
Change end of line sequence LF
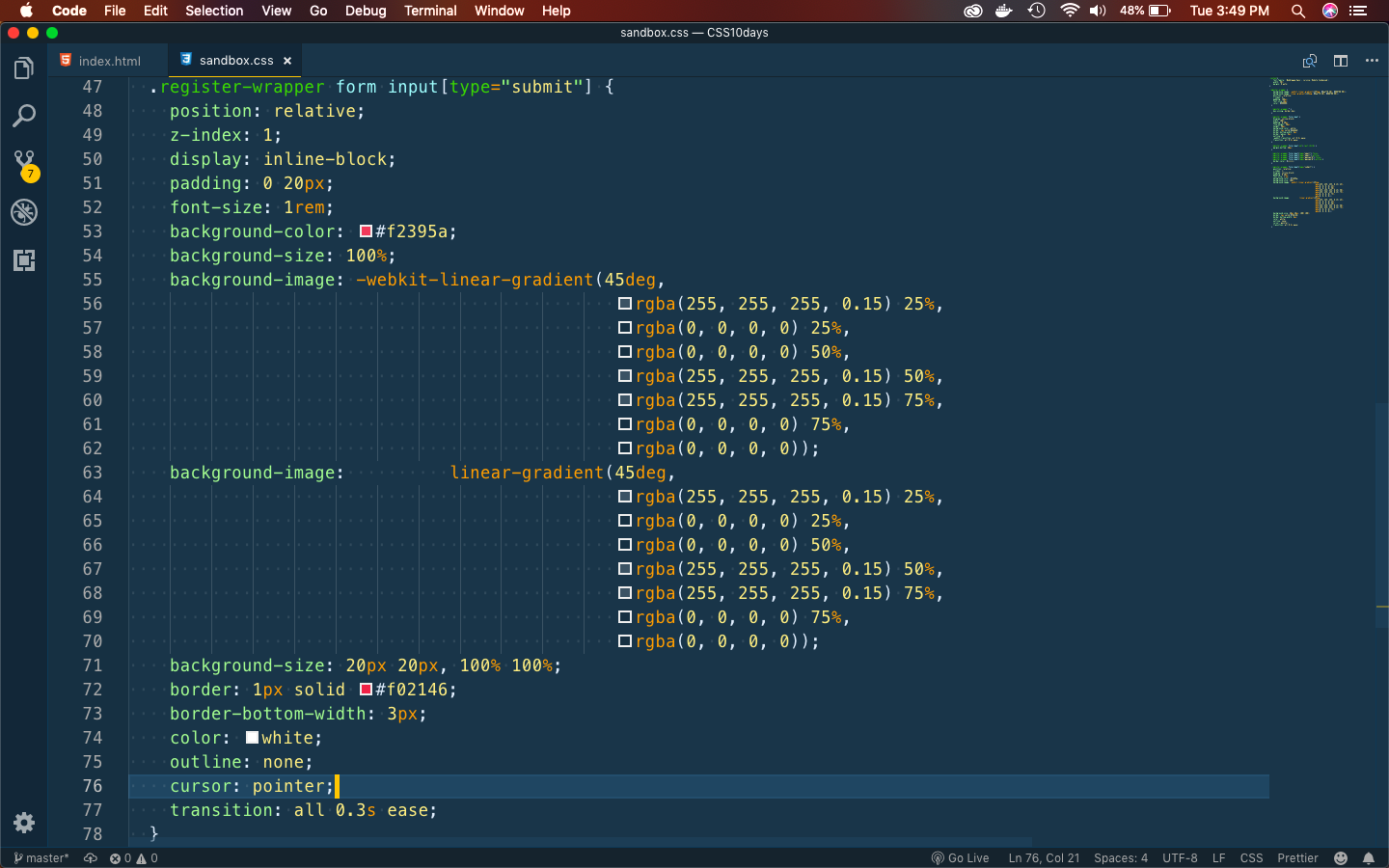click(1219, 858)
